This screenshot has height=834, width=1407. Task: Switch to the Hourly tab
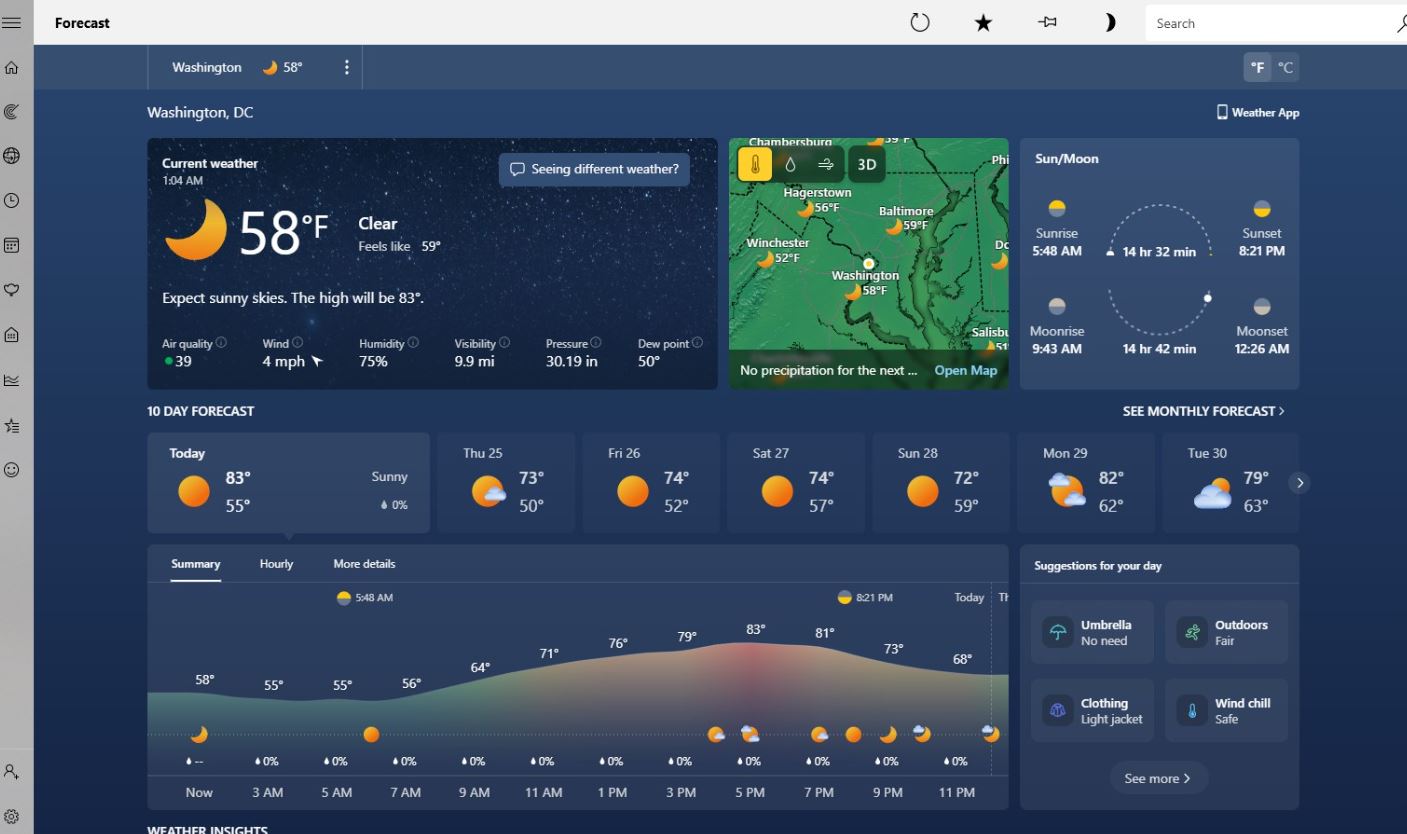275,564
